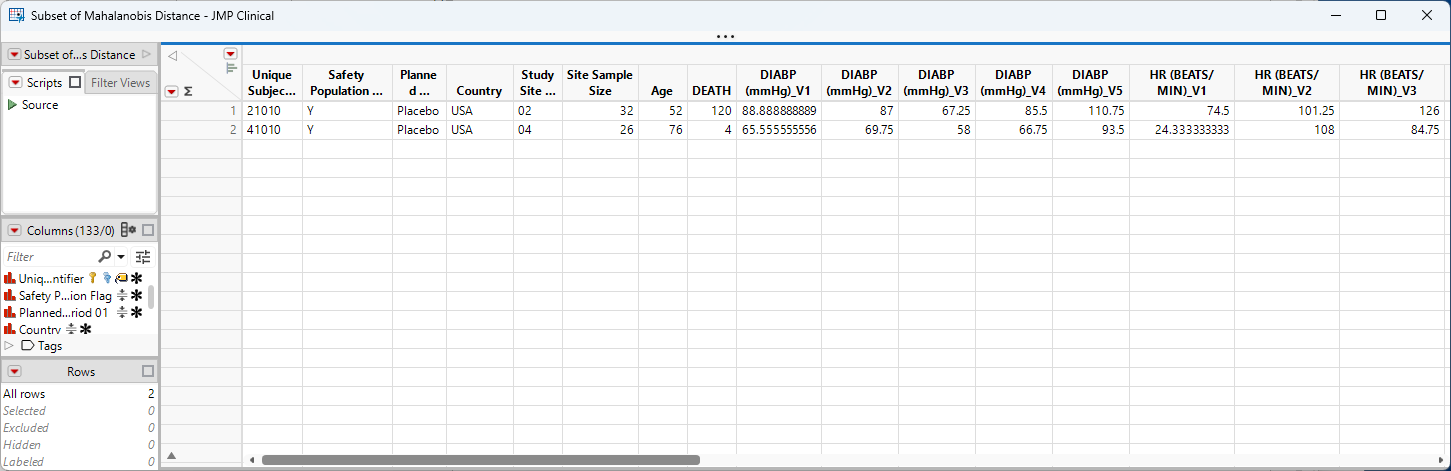Open the Columns red triangle menu
1451x471 pixels.
14,230
